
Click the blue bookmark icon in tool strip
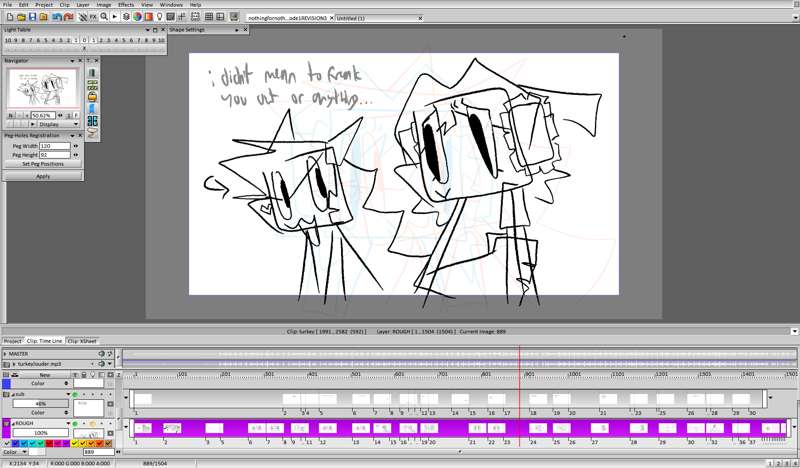point(92,109)
